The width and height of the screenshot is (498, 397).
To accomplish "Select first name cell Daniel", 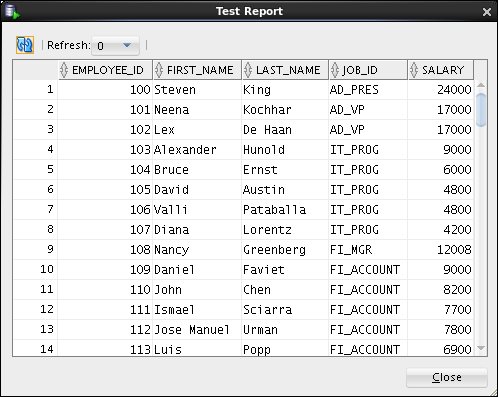I will 197,270.
